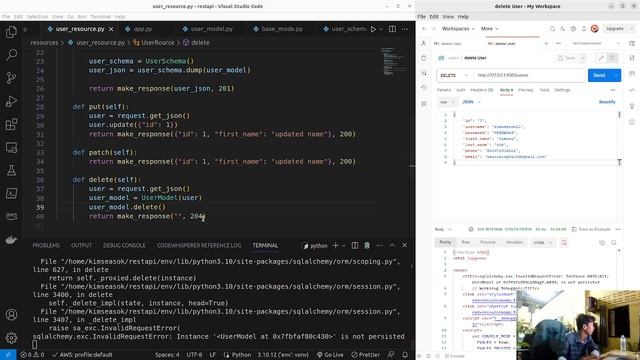Close the terminal panel
The height and width of the screenshot is (360, 640).
(x=404, y=245)
